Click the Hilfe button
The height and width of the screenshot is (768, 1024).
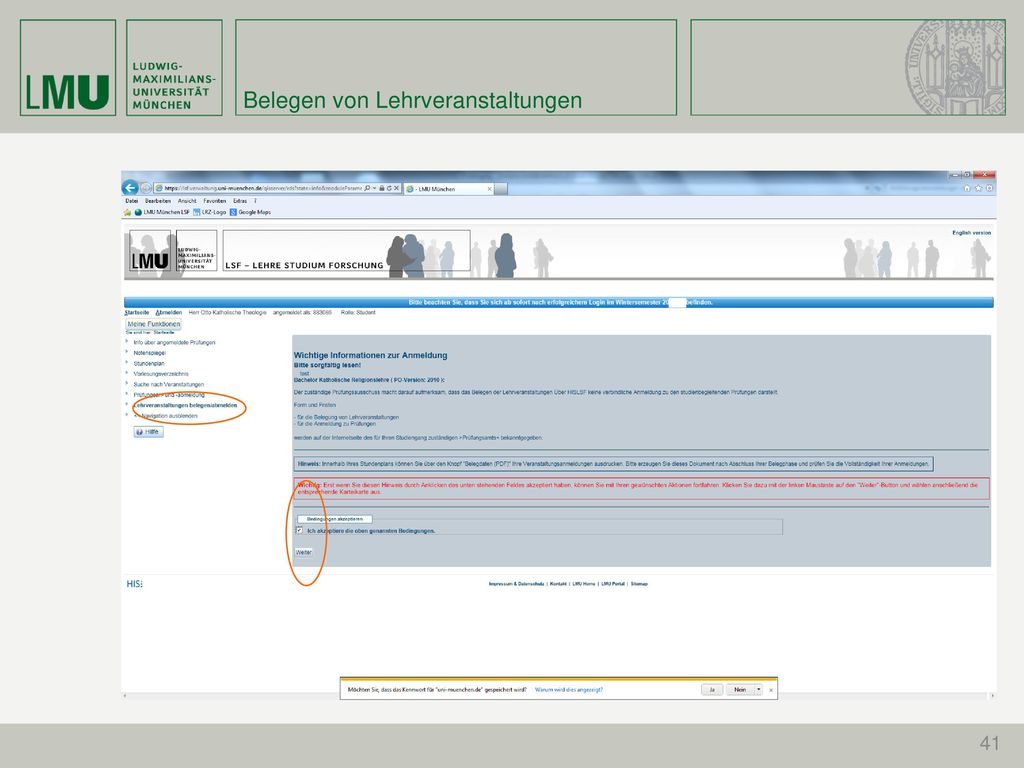(148, 432)
